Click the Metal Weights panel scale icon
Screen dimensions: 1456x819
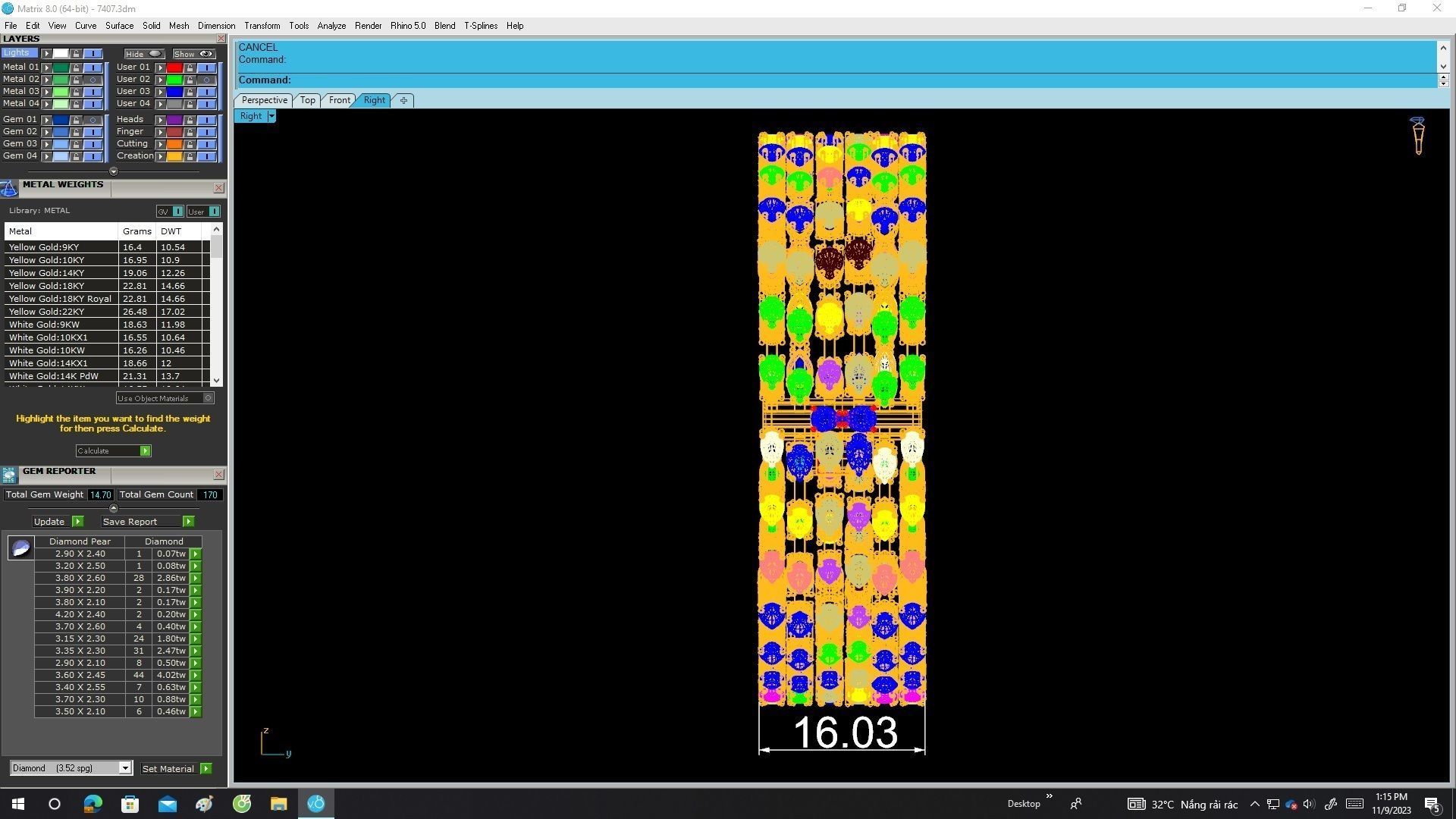coord(9,188)
